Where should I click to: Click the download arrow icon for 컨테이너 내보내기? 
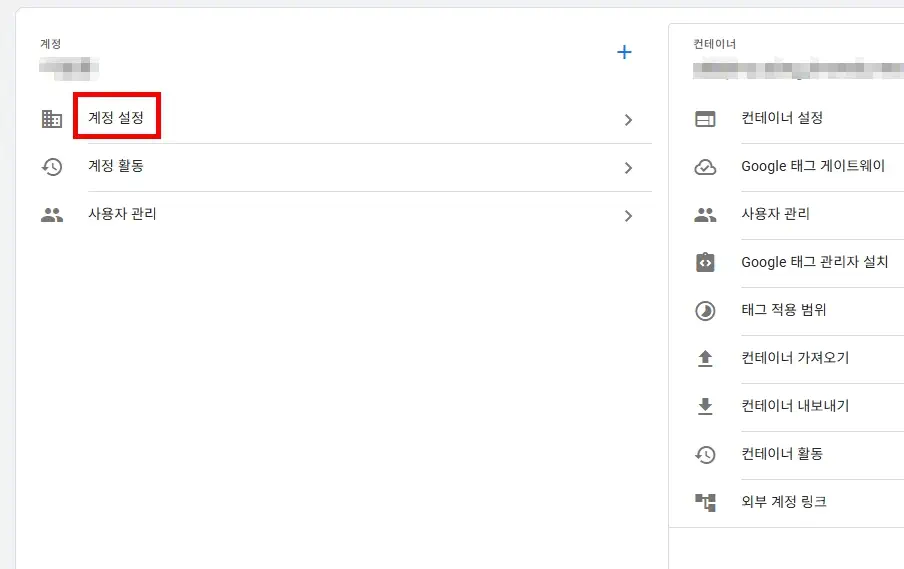coord(705,406)
